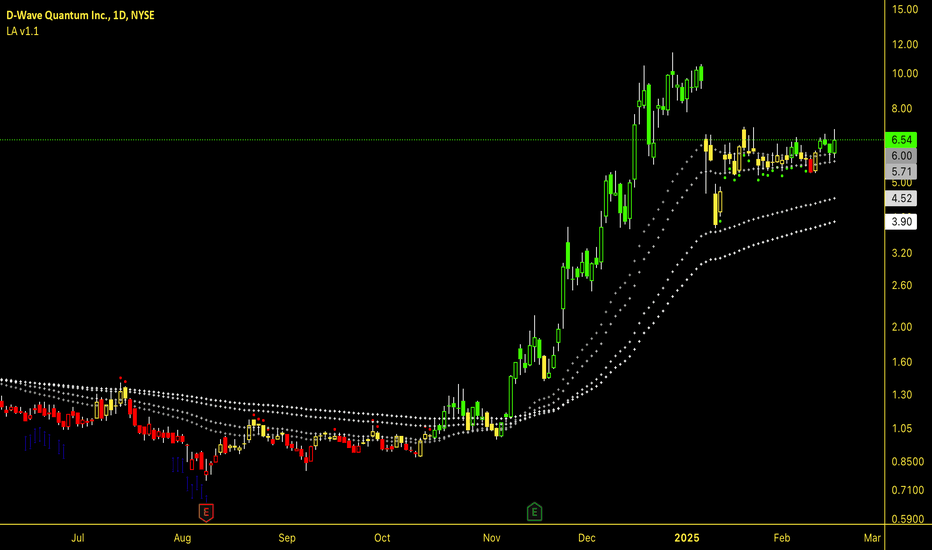Click the green 6.54 current price label
The image size is (932, 550).
pos(901,140)
